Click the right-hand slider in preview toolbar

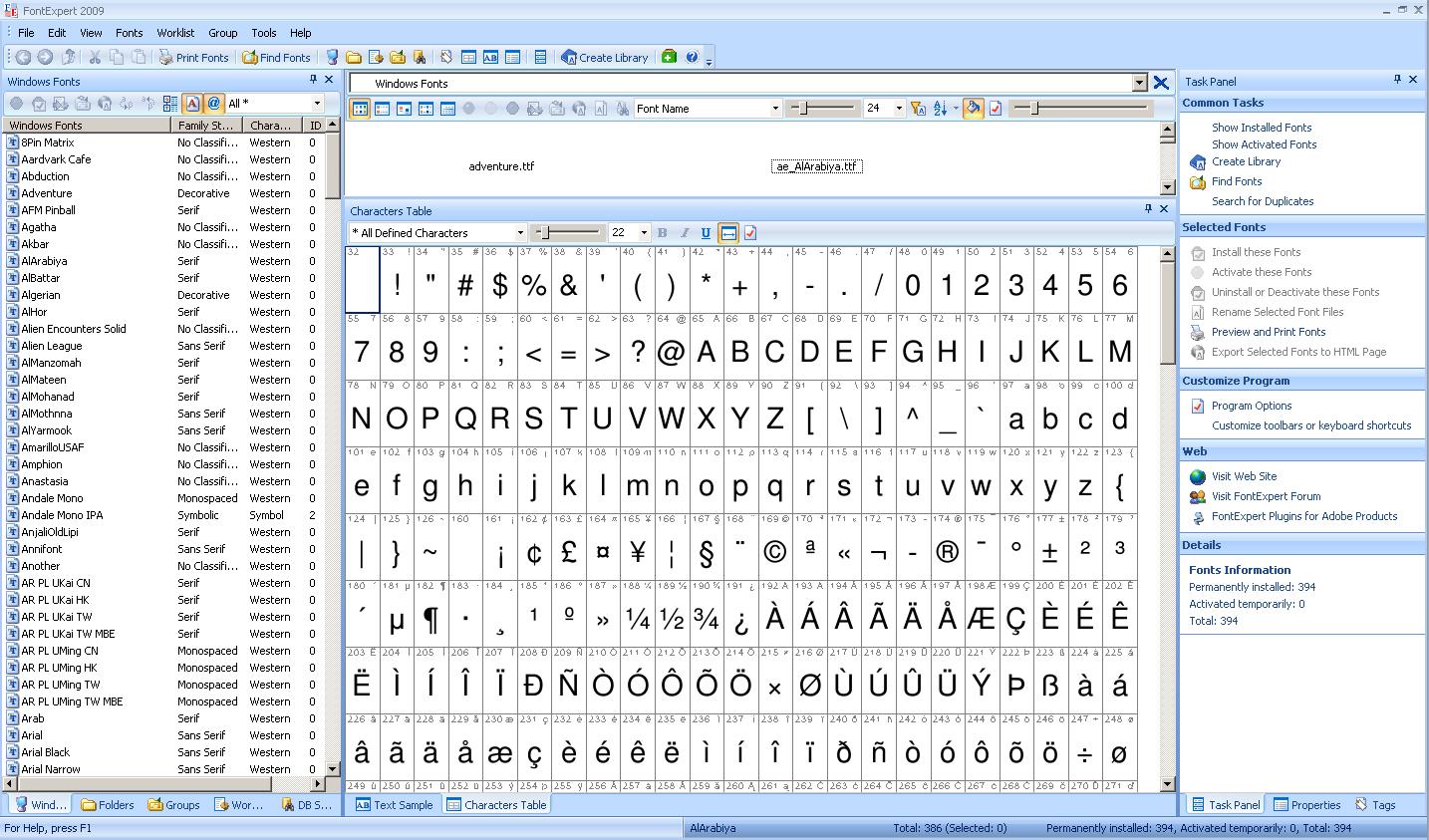point(1081,109)
